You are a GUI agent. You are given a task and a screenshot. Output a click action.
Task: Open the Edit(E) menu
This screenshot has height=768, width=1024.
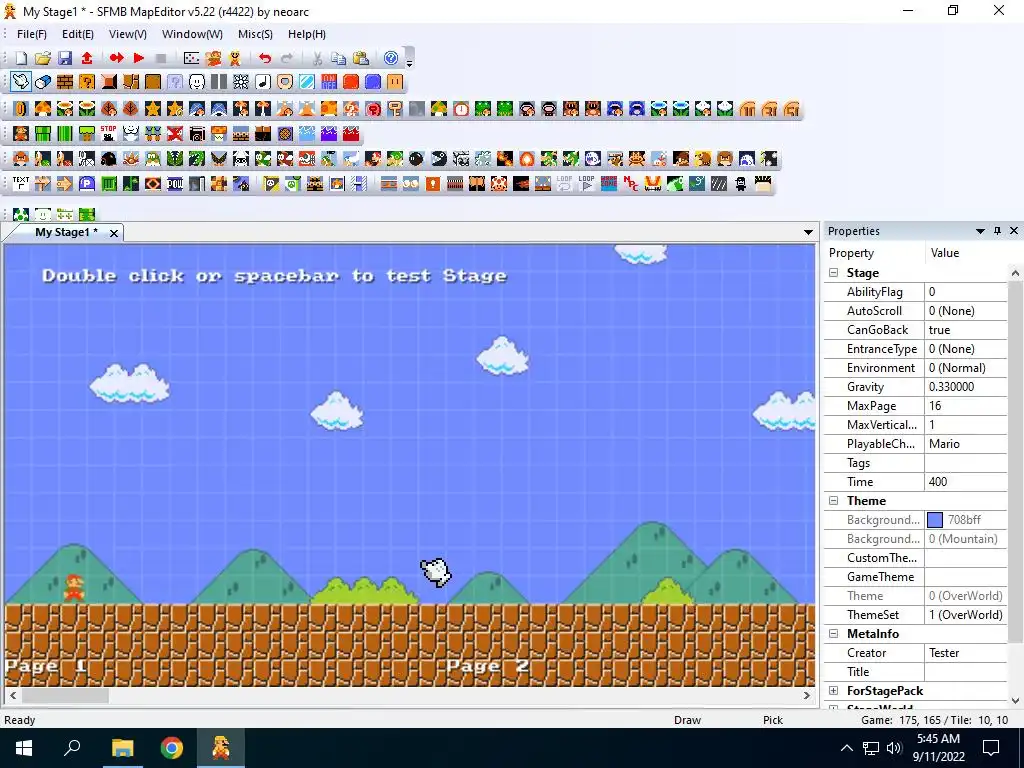(78, 34)
